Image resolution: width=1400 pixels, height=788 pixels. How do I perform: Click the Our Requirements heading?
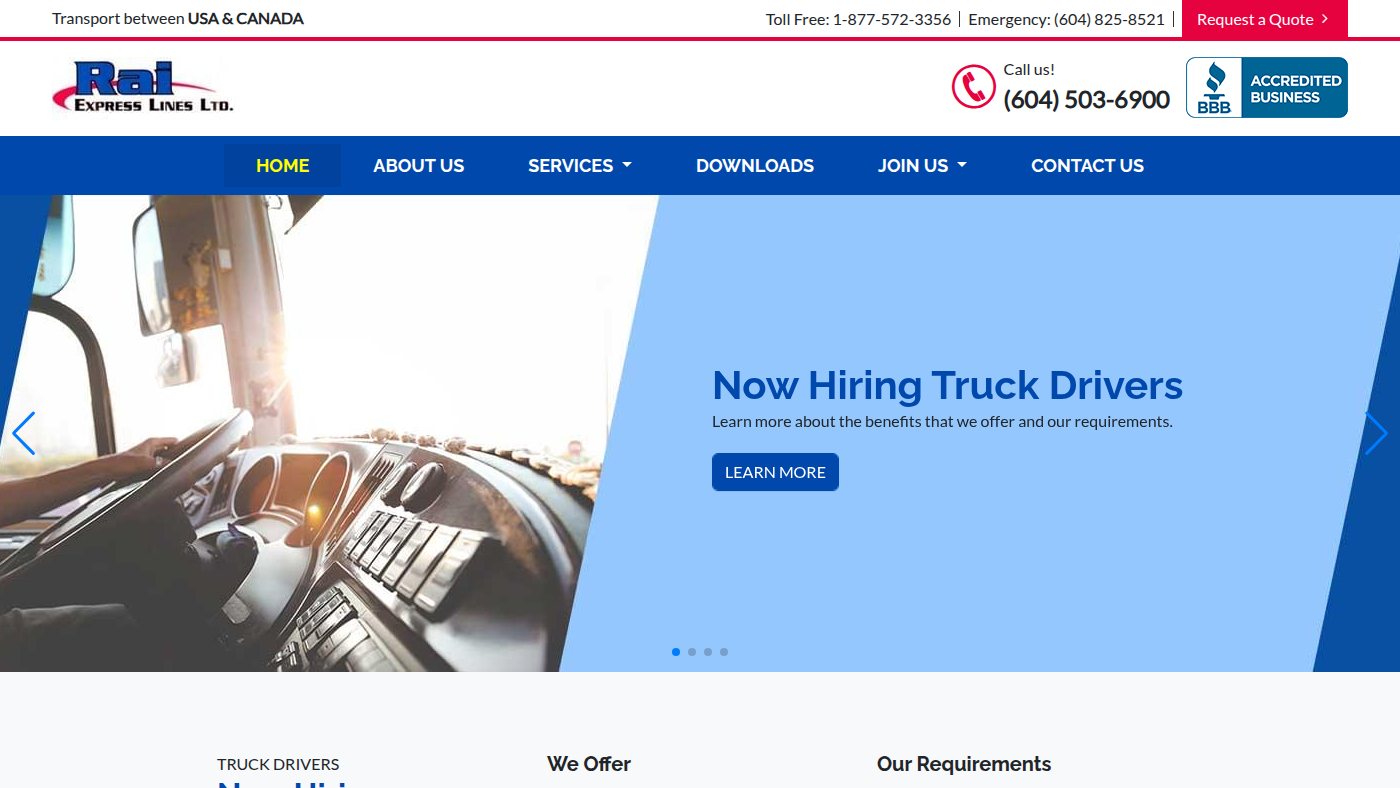pos(964,764)
